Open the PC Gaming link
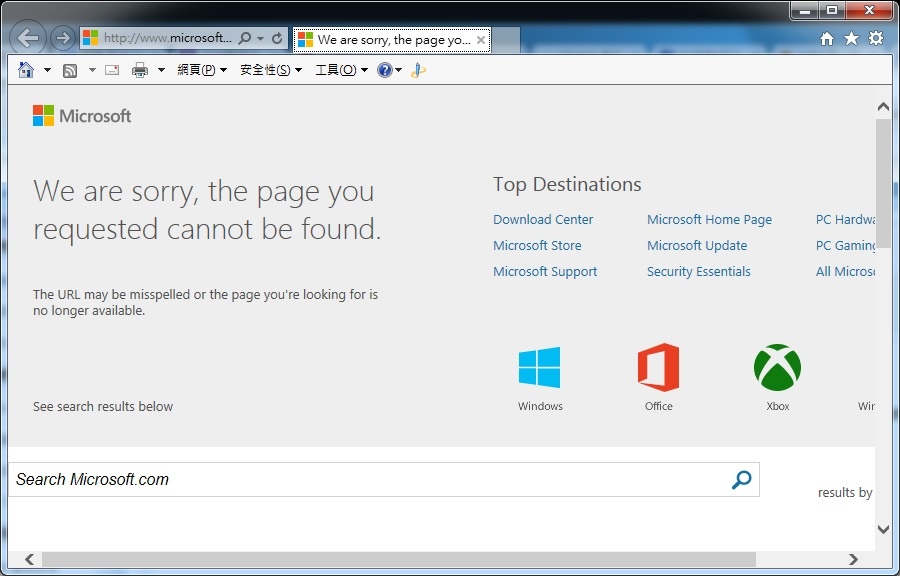The image size is (900, 576). (845, 245)
